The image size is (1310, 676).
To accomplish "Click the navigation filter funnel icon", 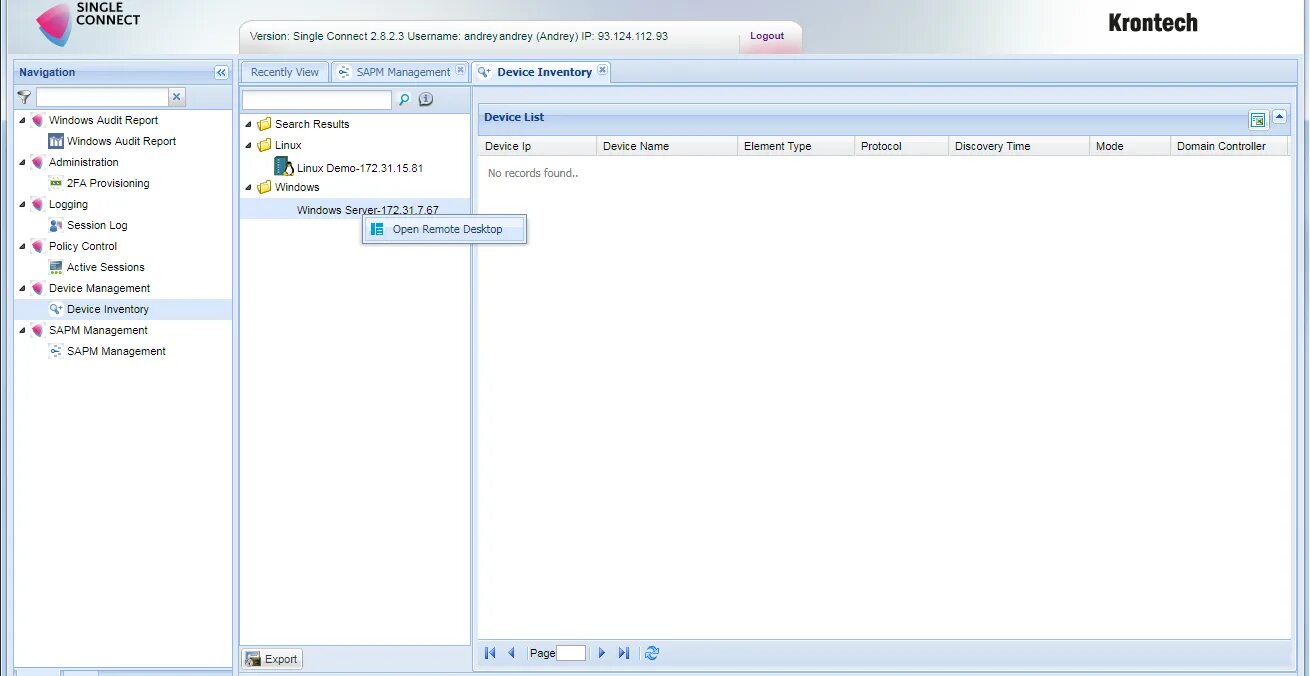I will click(x=24, y=97).
